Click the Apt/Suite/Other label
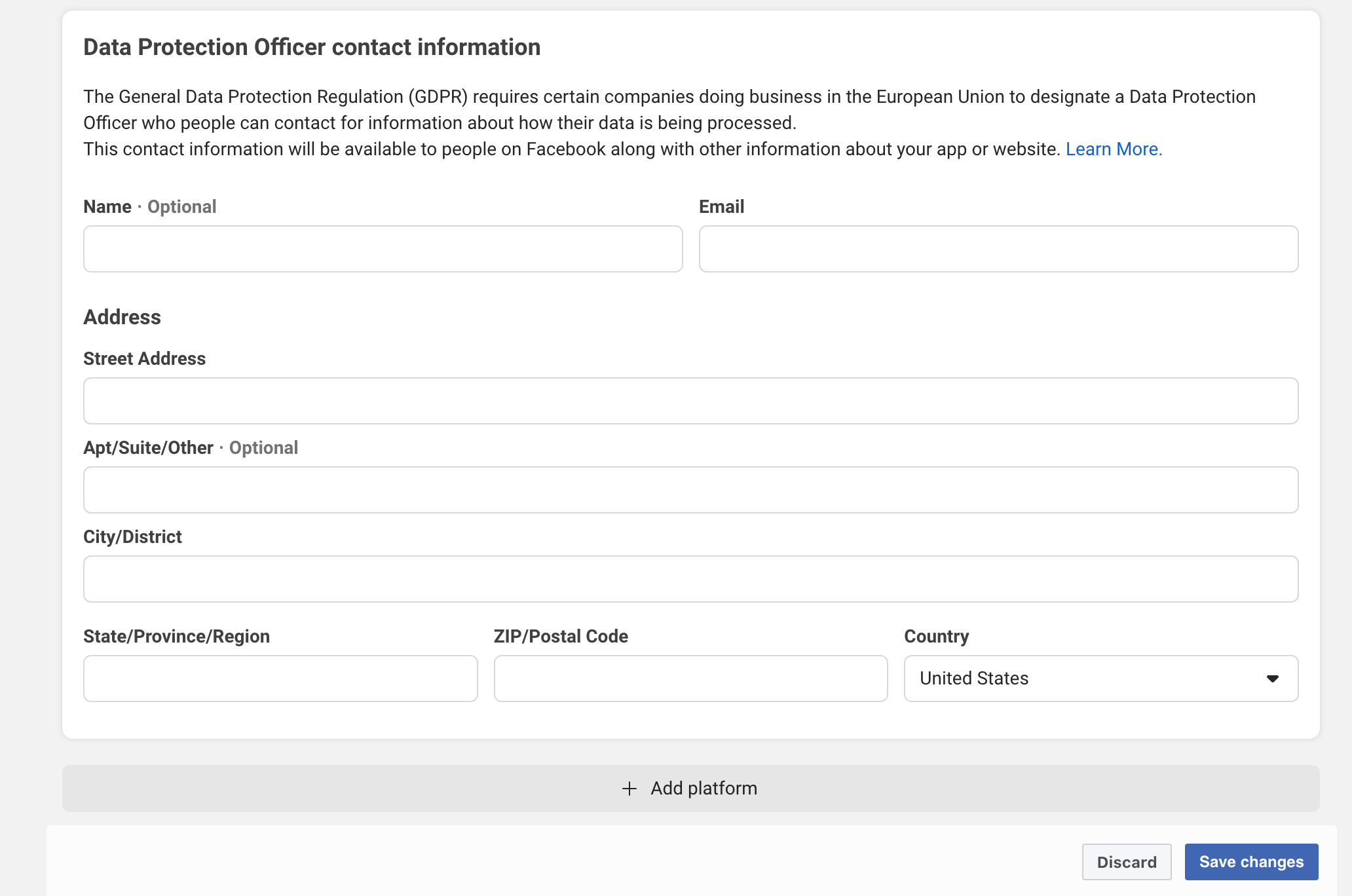1352x896 pixels. pyautogui.click(x=148, y=448)
